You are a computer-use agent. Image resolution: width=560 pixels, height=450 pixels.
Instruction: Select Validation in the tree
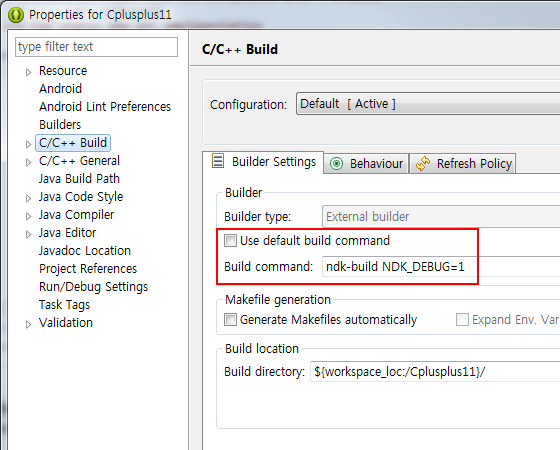pos(66,323)
